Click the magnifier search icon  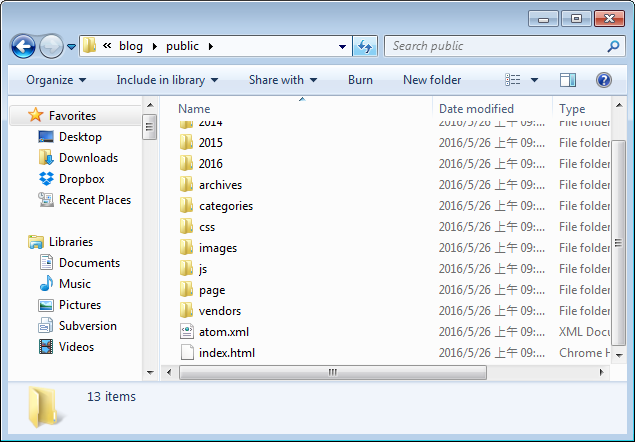(x=613, y=46)
